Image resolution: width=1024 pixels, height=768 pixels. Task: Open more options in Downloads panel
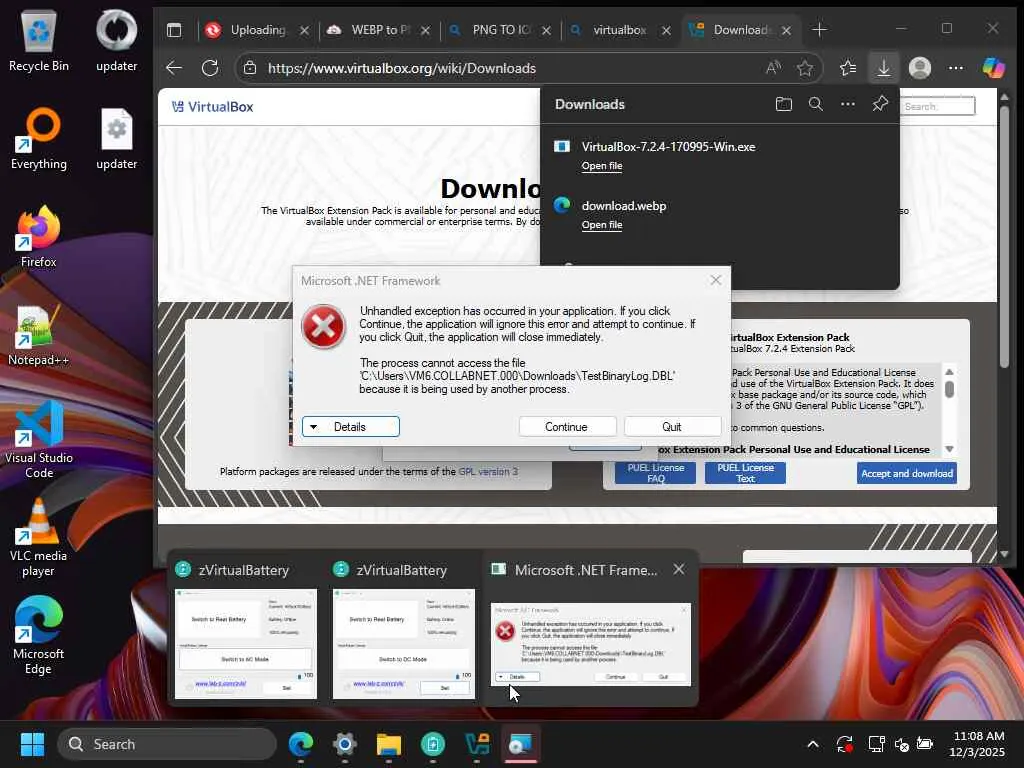tap(848, 104)
